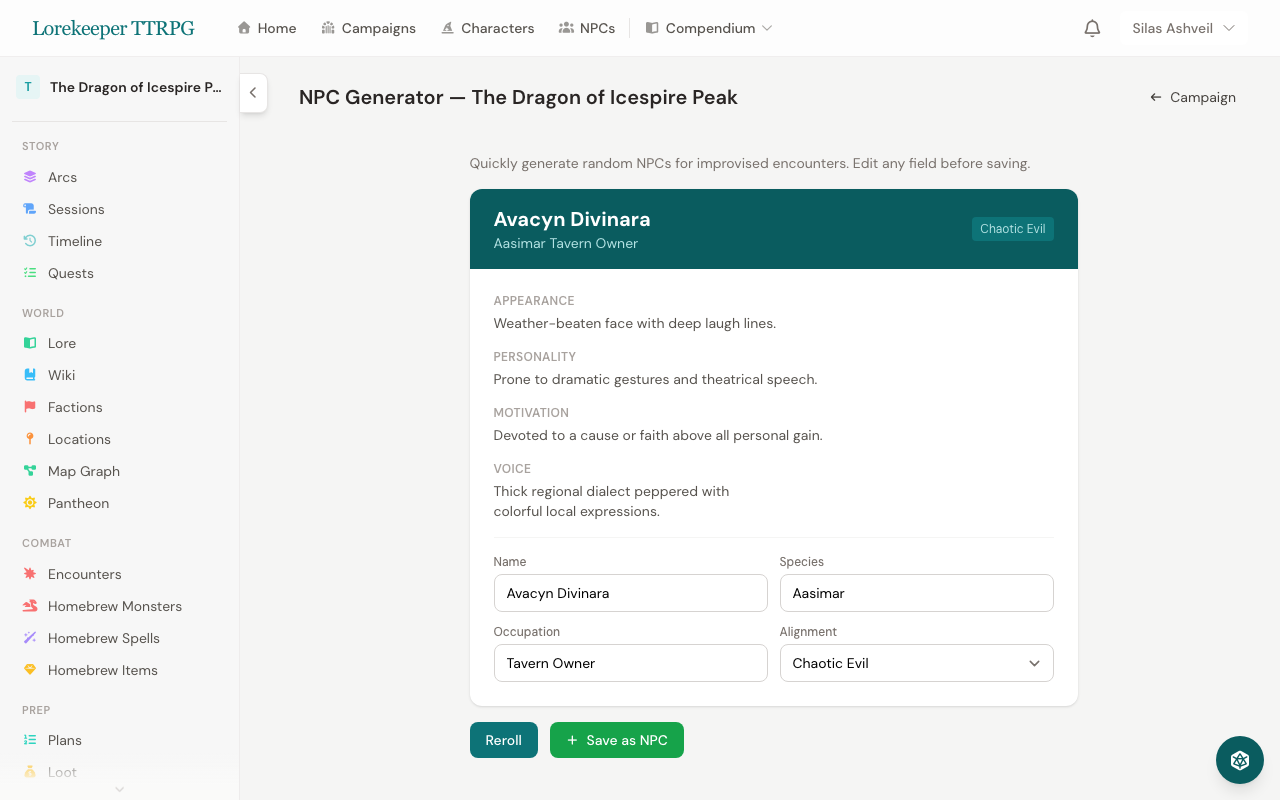Click the Reroll button
This screenshot has width=1280, height=800.
click(503, 740)
